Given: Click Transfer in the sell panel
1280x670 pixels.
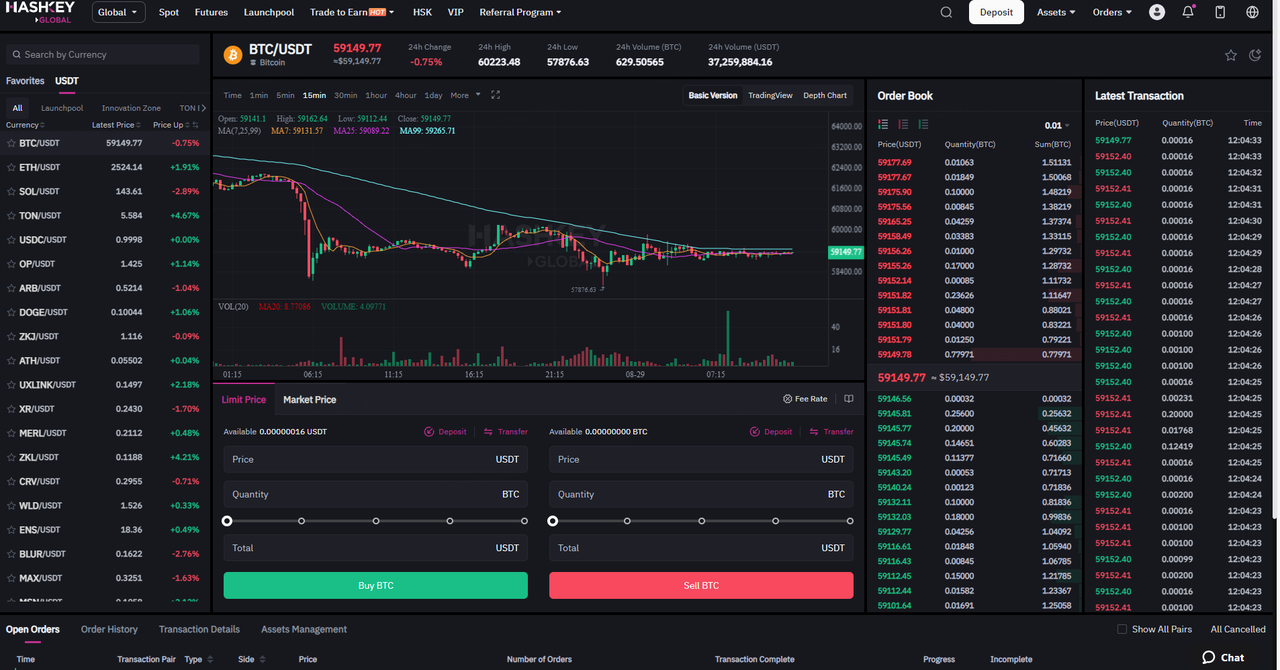Looking at the screenshot, I should 831,432.
